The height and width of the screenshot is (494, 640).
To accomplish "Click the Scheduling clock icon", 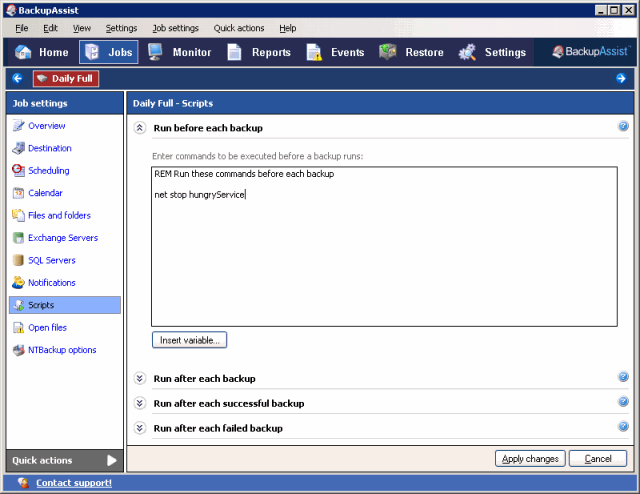I will pos(18,170).
